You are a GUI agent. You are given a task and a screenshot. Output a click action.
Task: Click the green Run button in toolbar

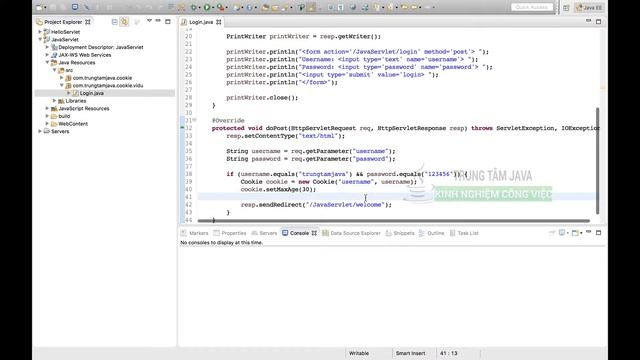(x=207, y=7)
